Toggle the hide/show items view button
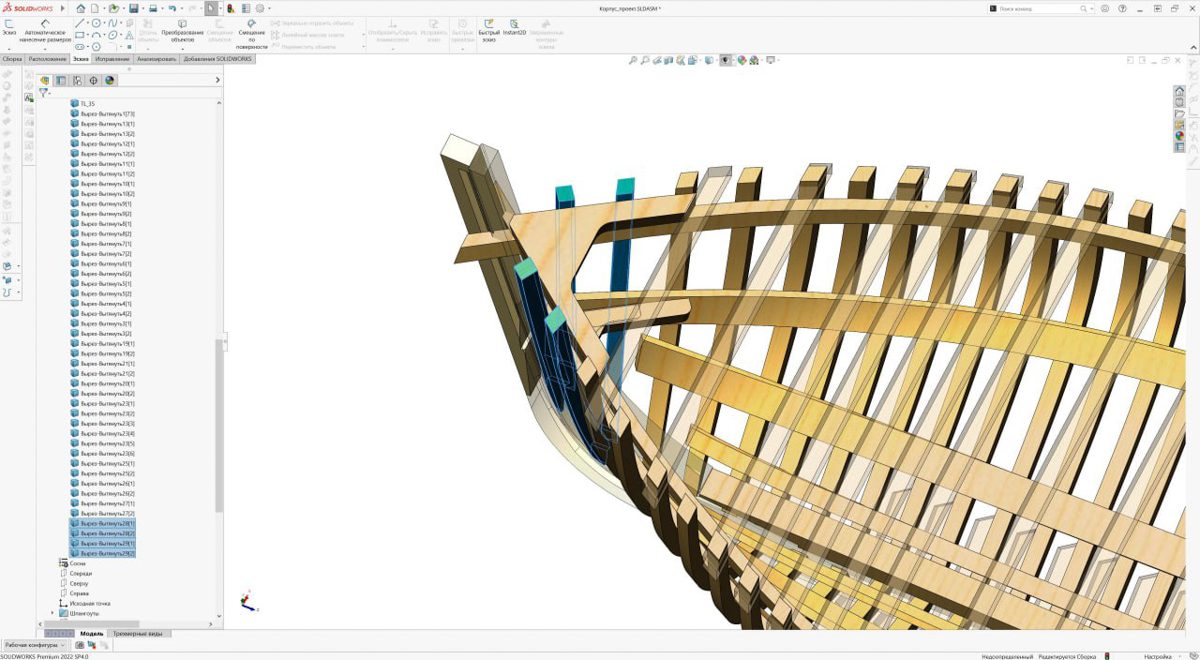Viewport: 1200px width, 660px height. coord(725,60)
